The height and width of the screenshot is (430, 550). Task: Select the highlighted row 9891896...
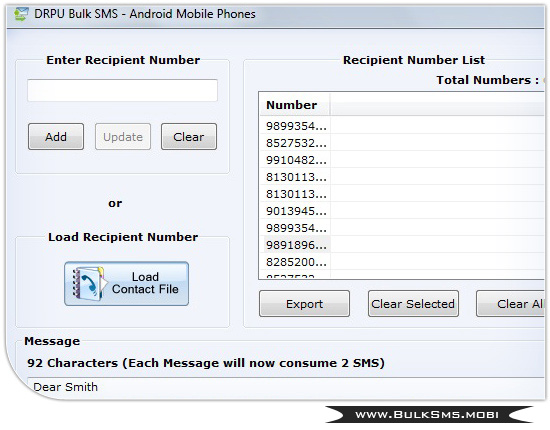(402, 245)
